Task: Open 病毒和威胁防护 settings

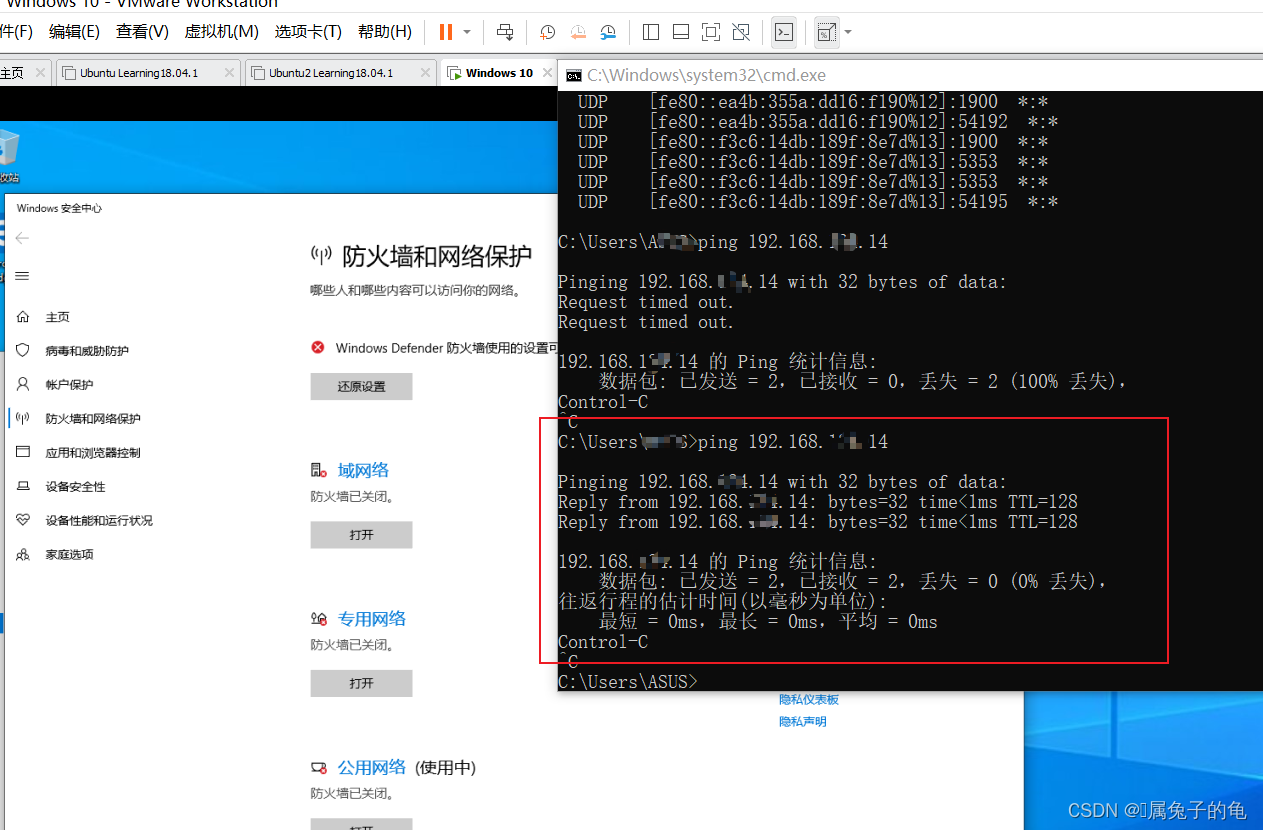Action: tap(87, 350)
